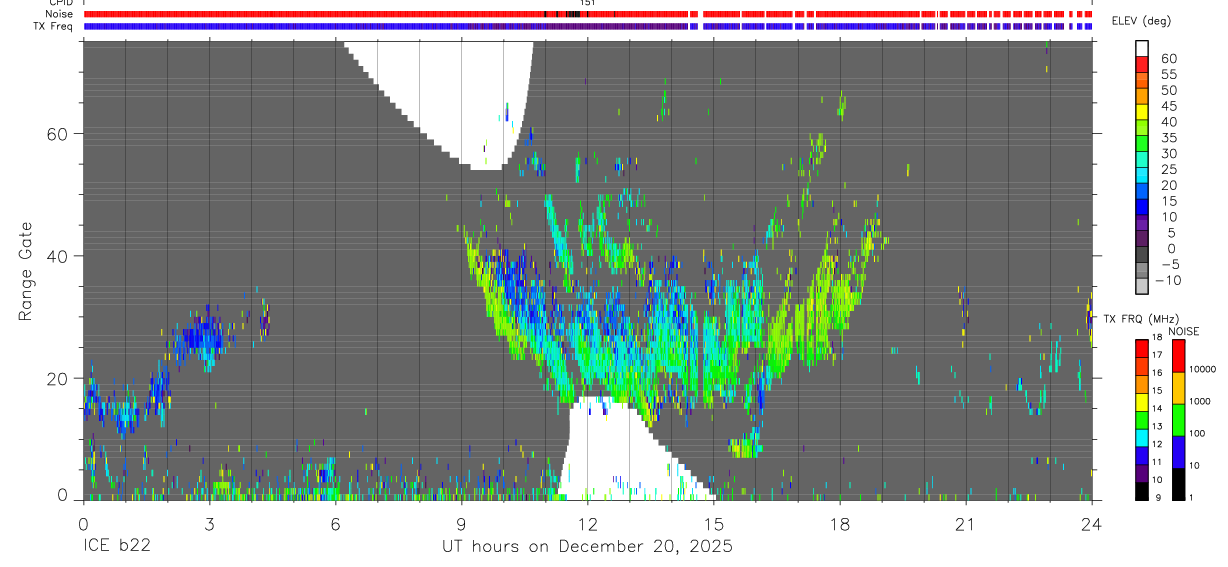
Task: Click the 'CPID' row label at top
Action: coord(61,3)
